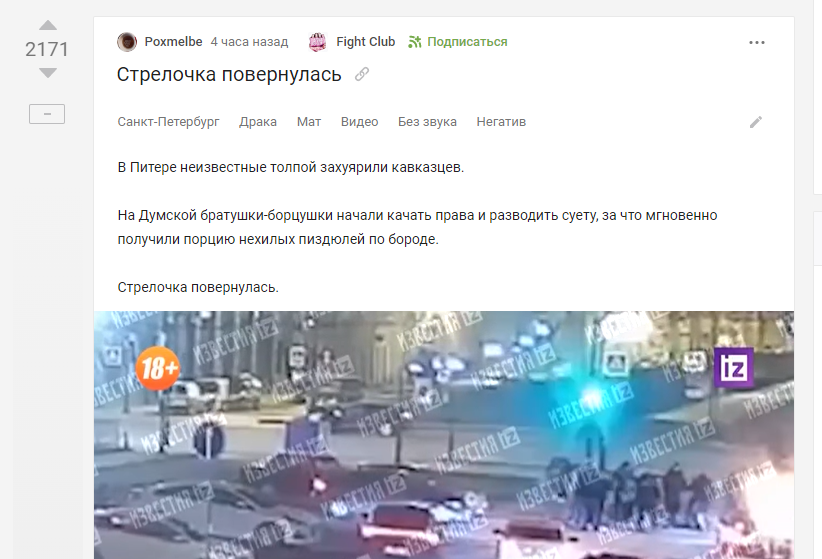Open the post title Стрелочка повернулась
Viewport: 822px width, 559px height.
point(229,74)
